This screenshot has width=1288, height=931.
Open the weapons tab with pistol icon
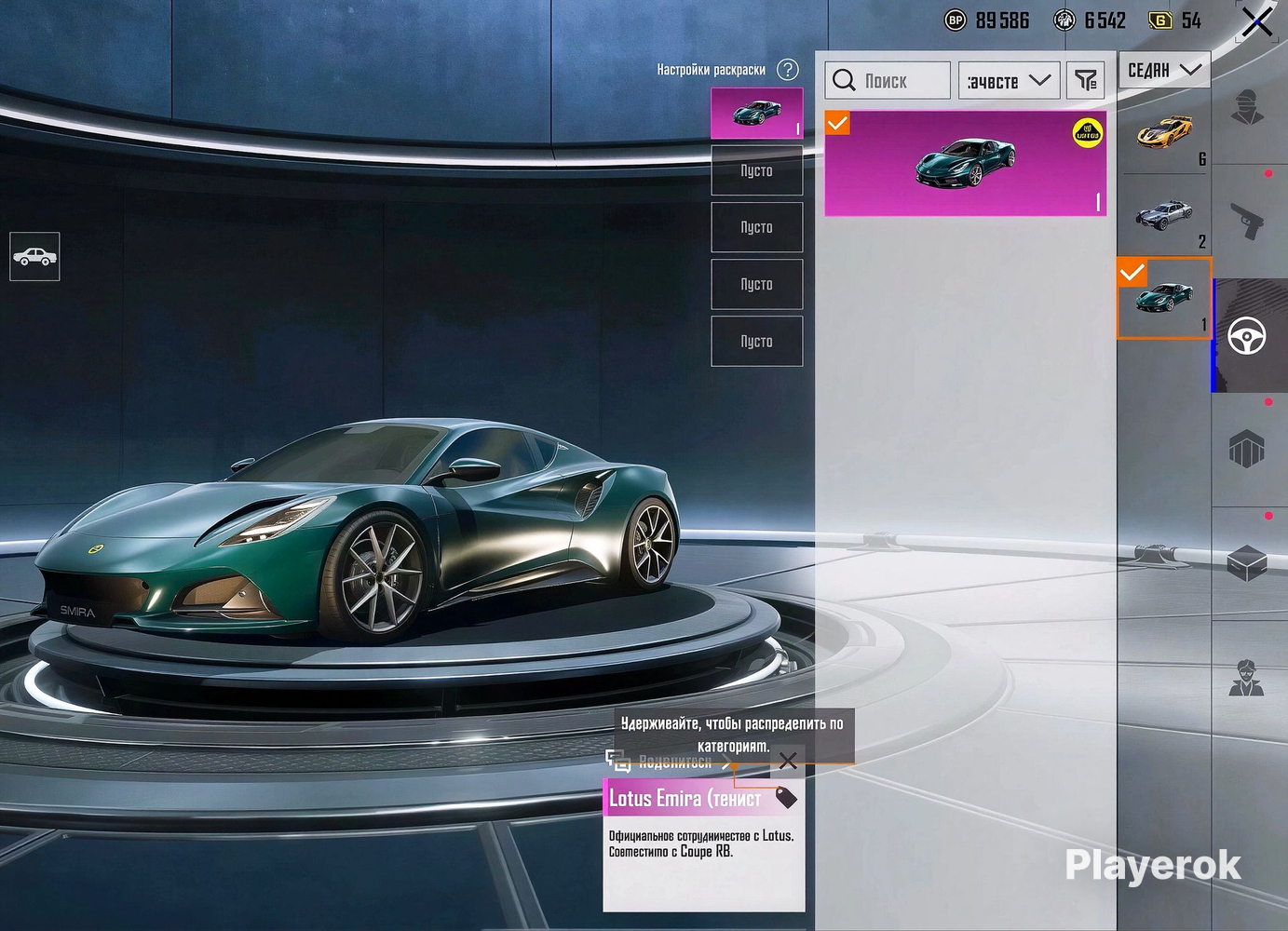1247,222
